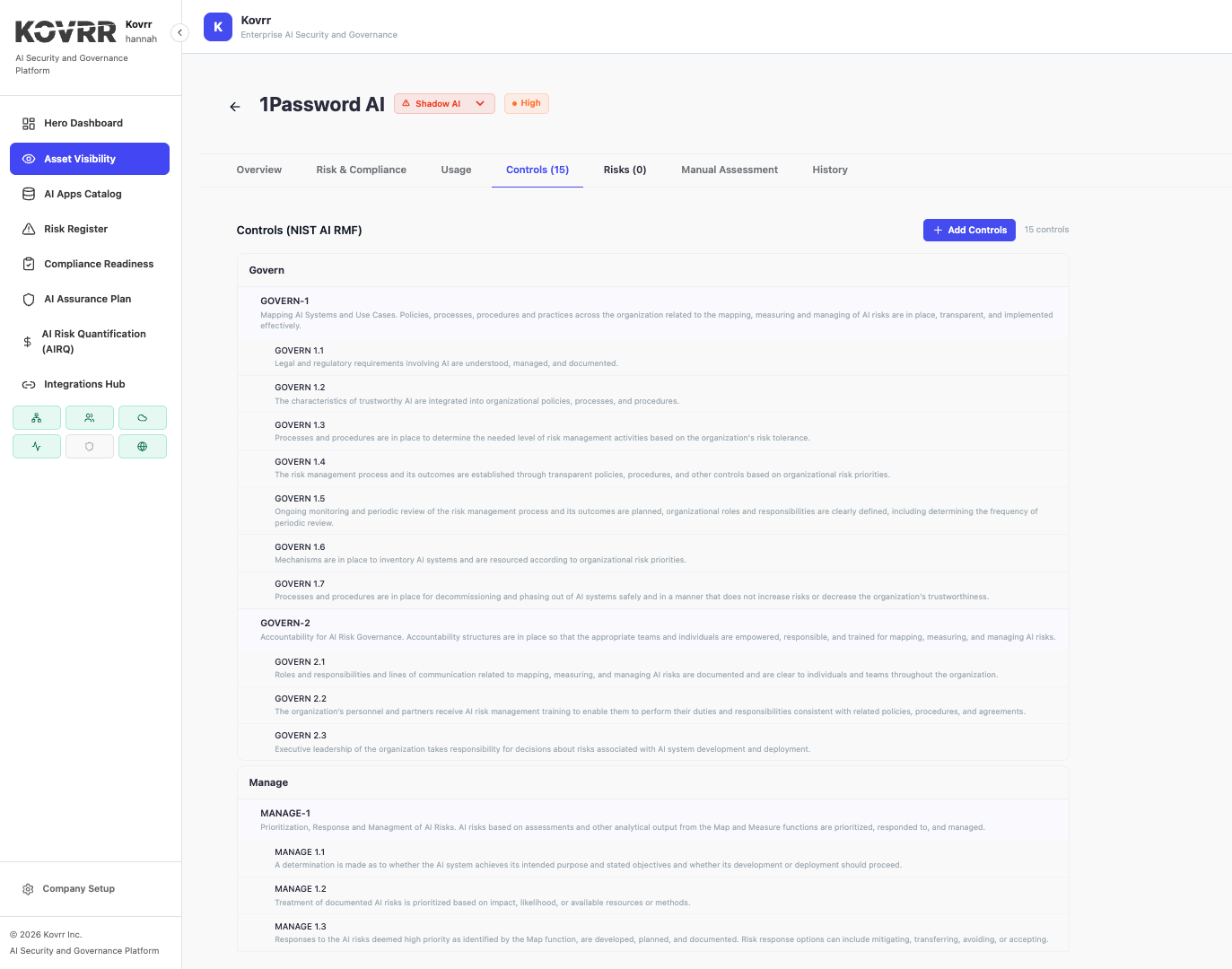Click the activity pulse integration tile
The height and width of the screenshot is (969, 1232).
[x=37, y=447]
